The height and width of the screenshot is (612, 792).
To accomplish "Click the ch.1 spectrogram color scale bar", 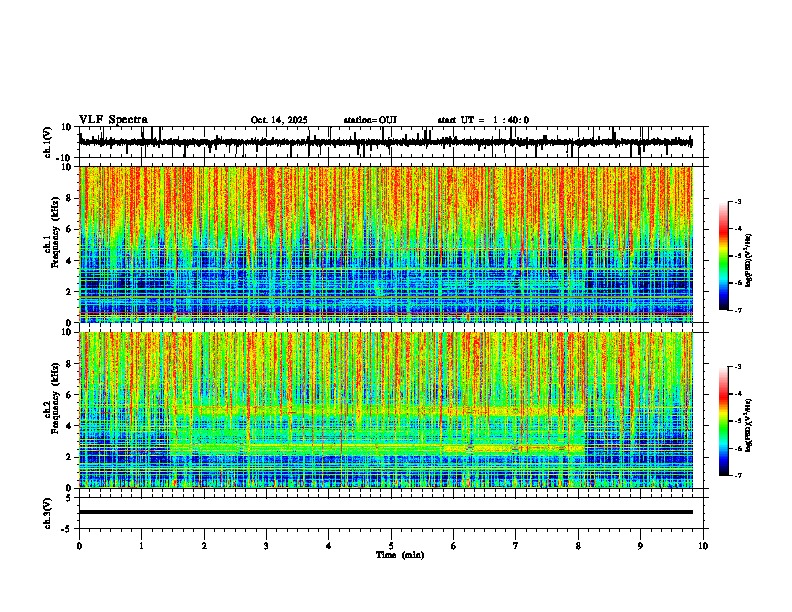I will [x=724, y=256].
